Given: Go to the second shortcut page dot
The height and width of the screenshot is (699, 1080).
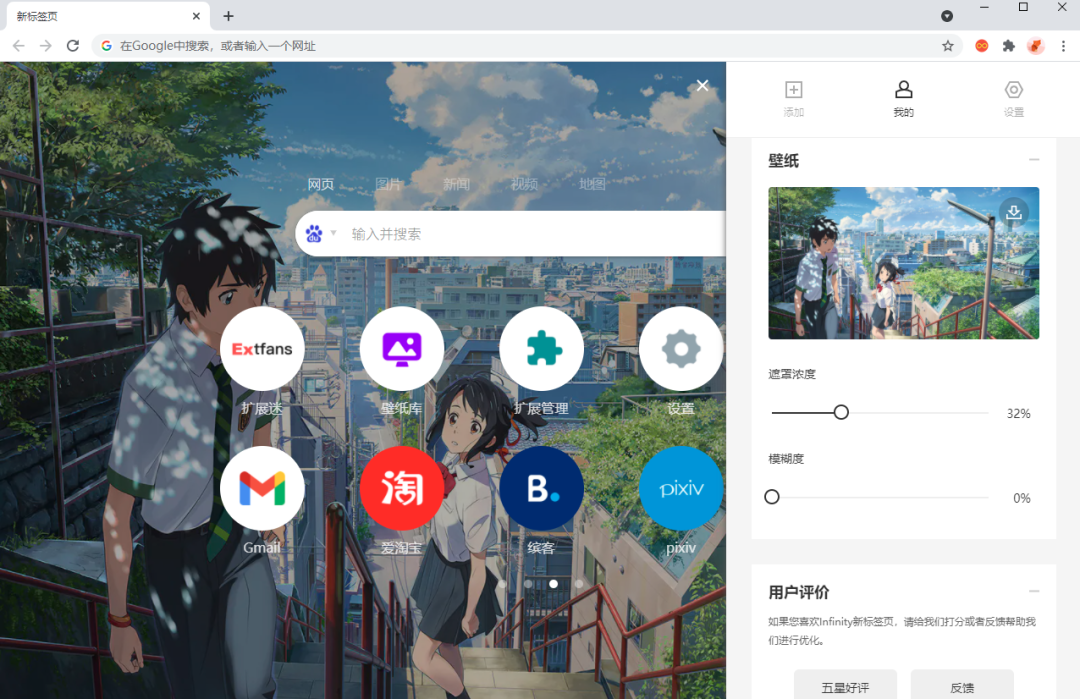Looking at the screenshot, I should point(528,583).
